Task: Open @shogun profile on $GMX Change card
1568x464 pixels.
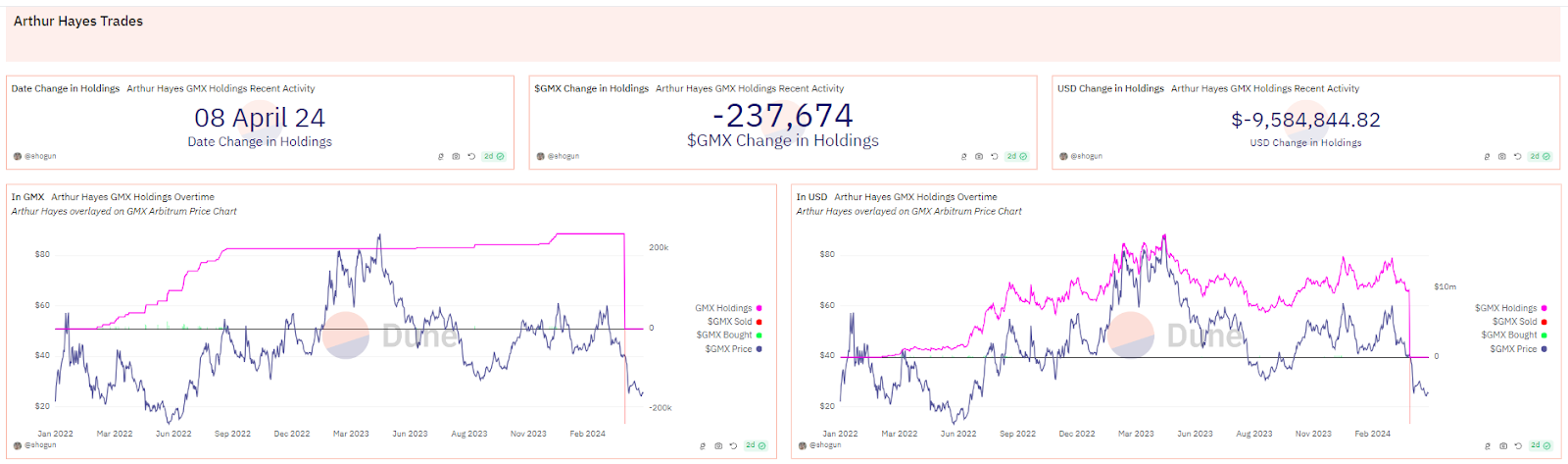Action: coord(558,156)
